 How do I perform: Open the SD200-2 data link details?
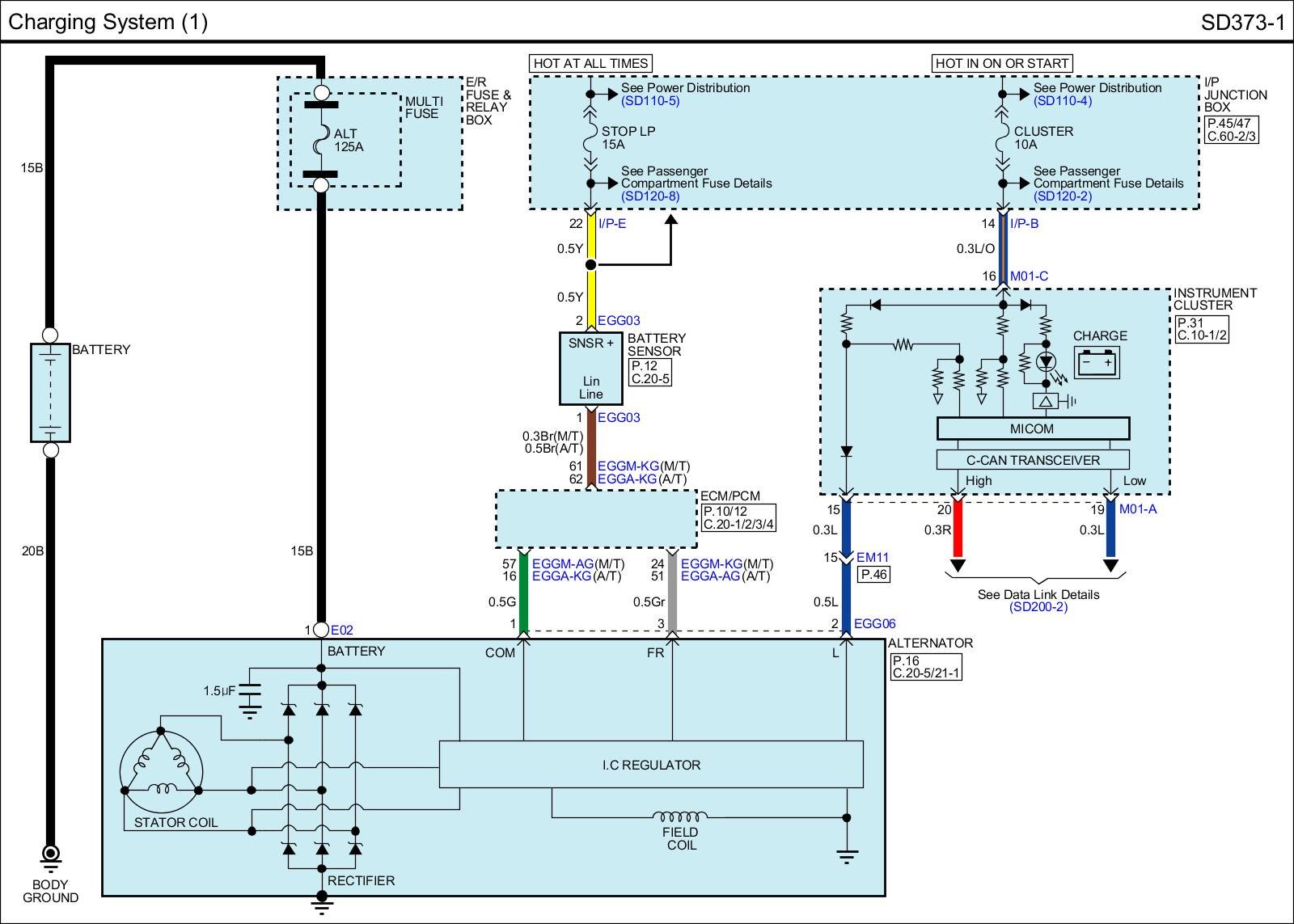click(x=1038, y=607)
